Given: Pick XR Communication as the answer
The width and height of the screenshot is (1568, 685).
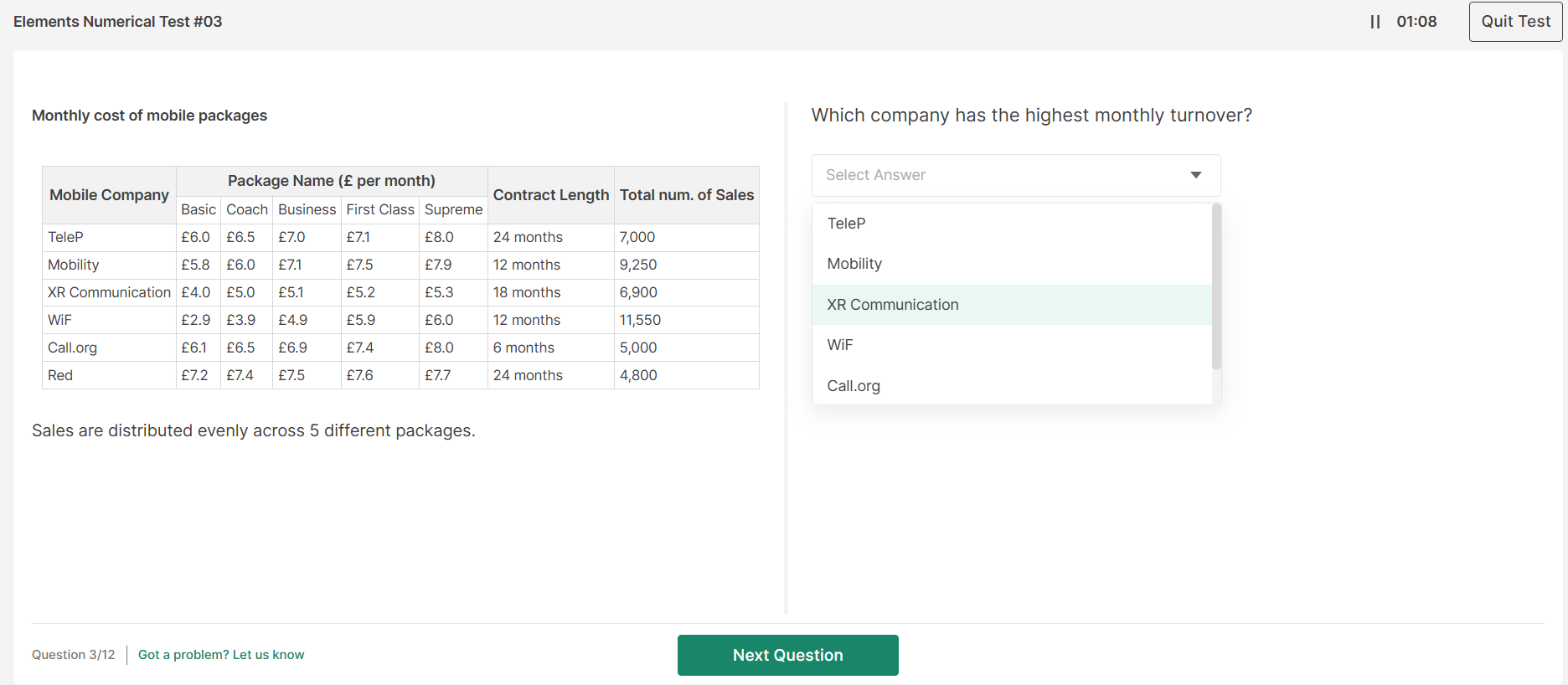Looking at the screenshot, I should pos(892,305).
